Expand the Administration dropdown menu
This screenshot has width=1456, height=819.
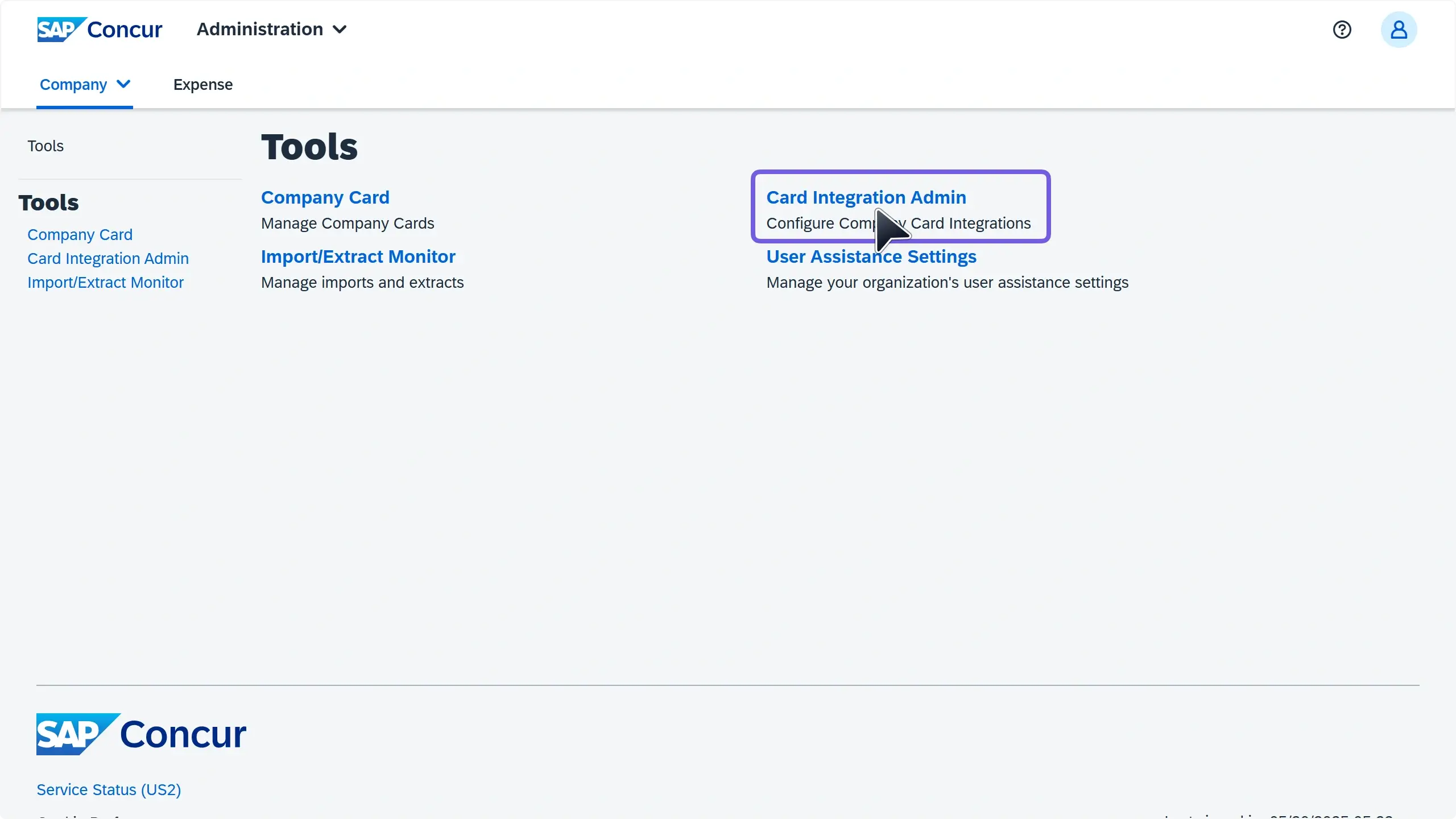[x=272, y=29]
